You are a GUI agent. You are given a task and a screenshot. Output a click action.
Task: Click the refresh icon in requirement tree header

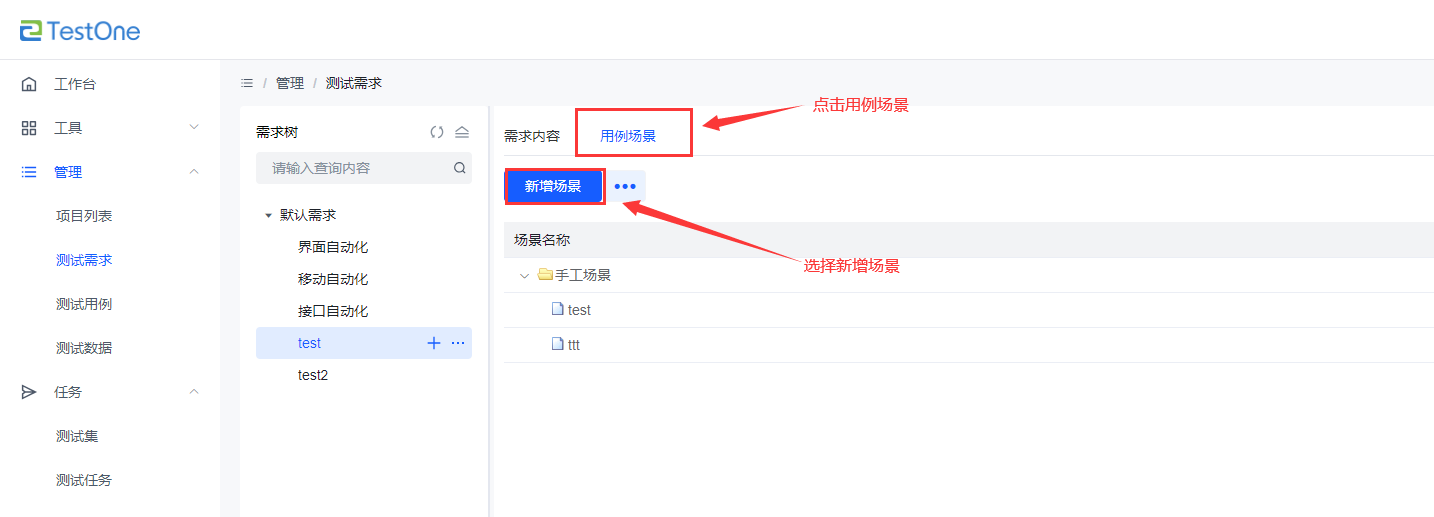(x=437, y=132)
